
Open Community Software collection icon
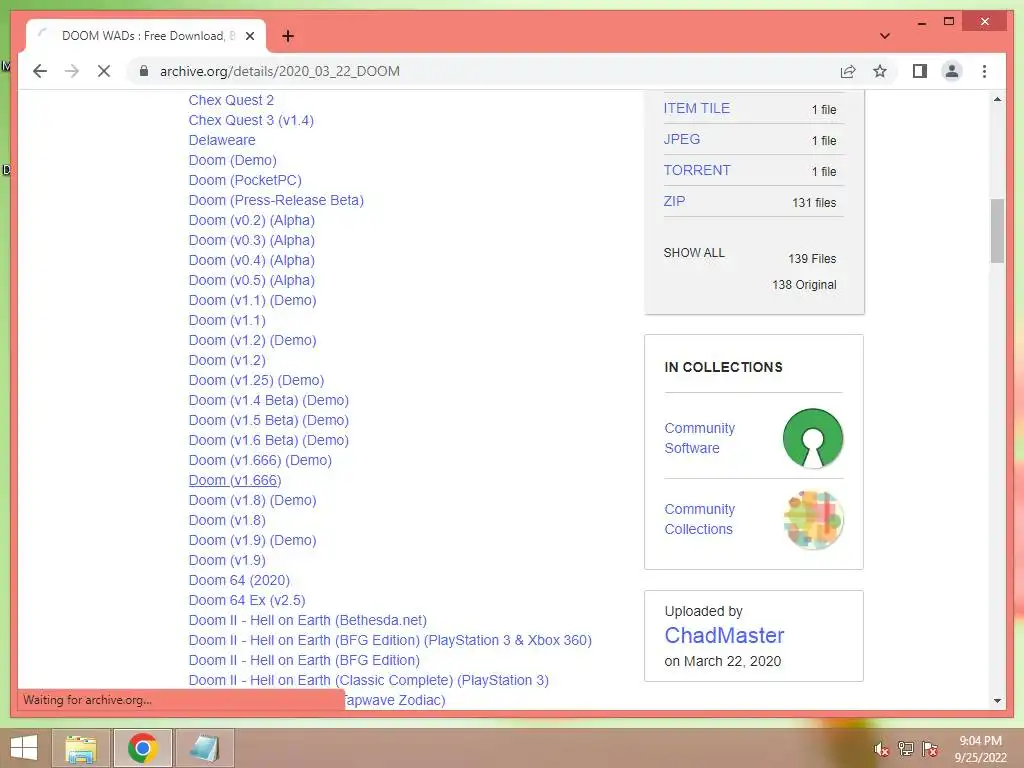tap(812, 438)
